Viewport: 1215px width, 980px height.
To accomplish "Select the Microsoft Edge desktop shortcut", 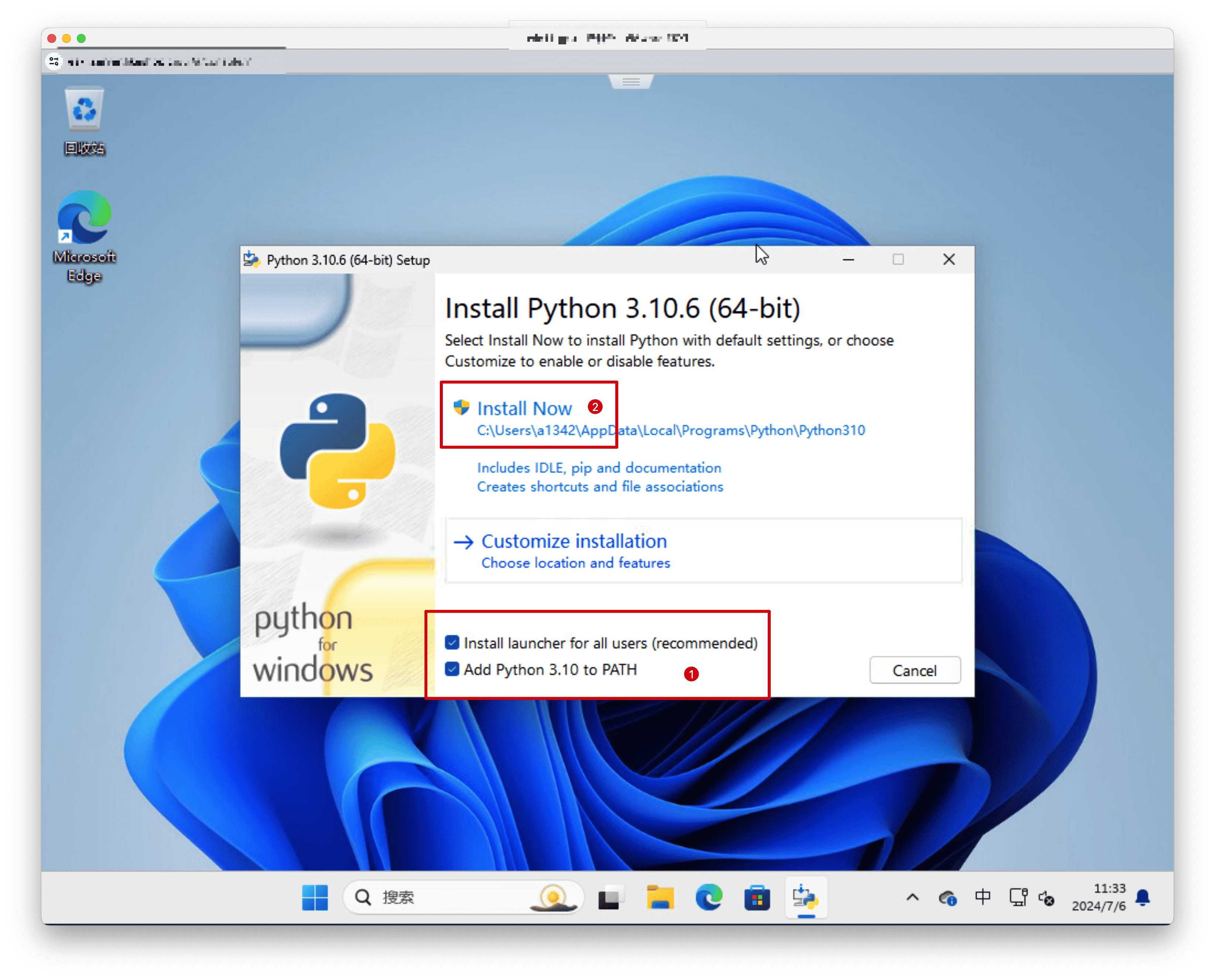I will pyautogui.click(x=84, y=237).
